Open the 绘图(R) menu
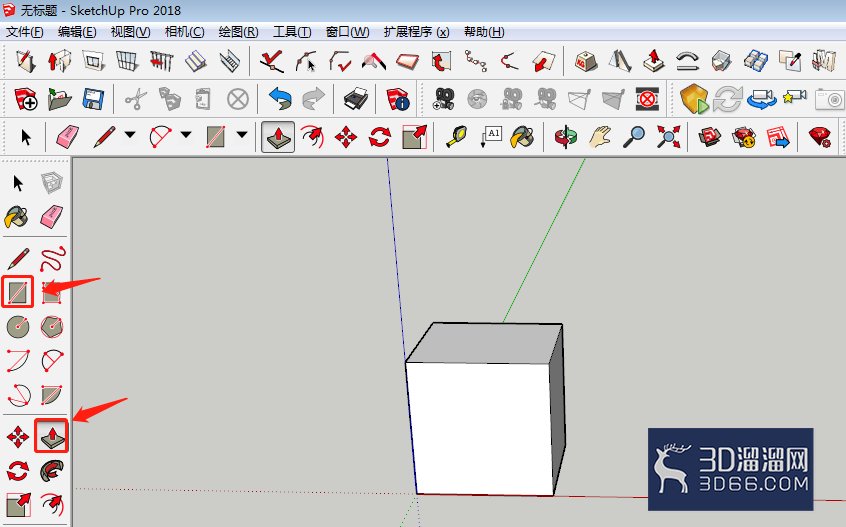Image resolution: width=846 pixels, height=527 pixels. (238, 32)
